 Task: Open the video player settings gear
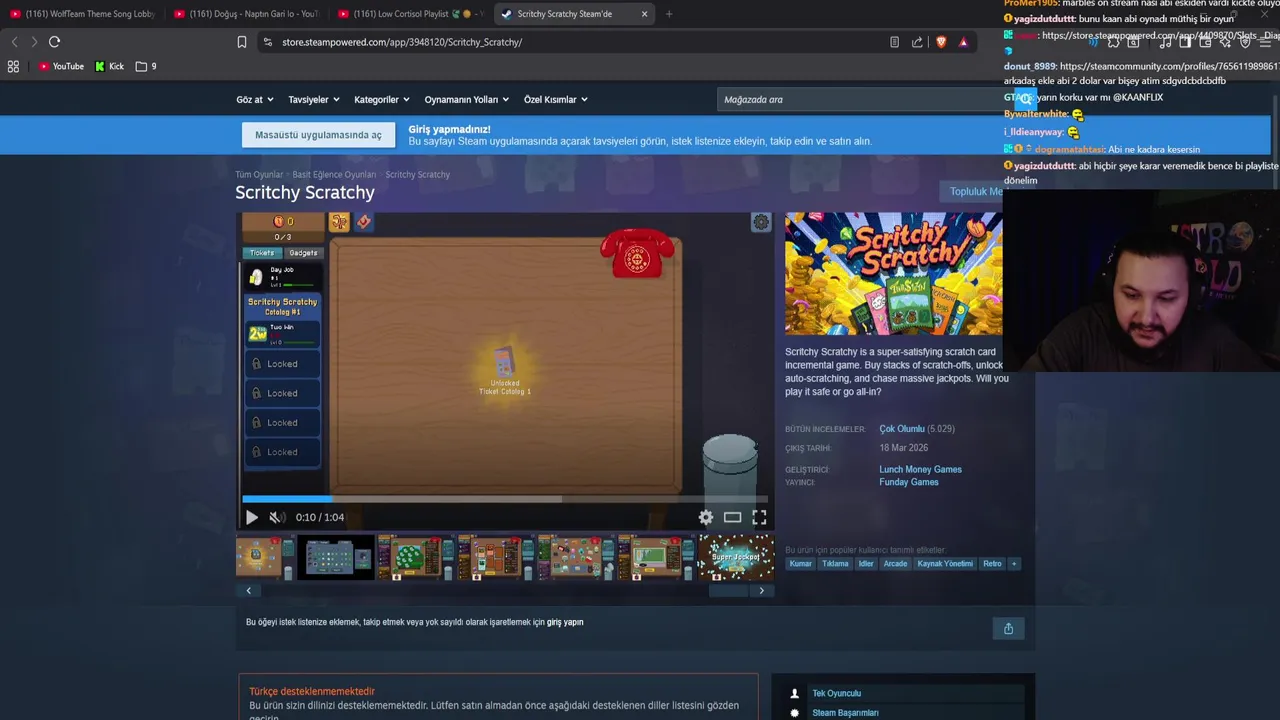[x=706, y=517]
